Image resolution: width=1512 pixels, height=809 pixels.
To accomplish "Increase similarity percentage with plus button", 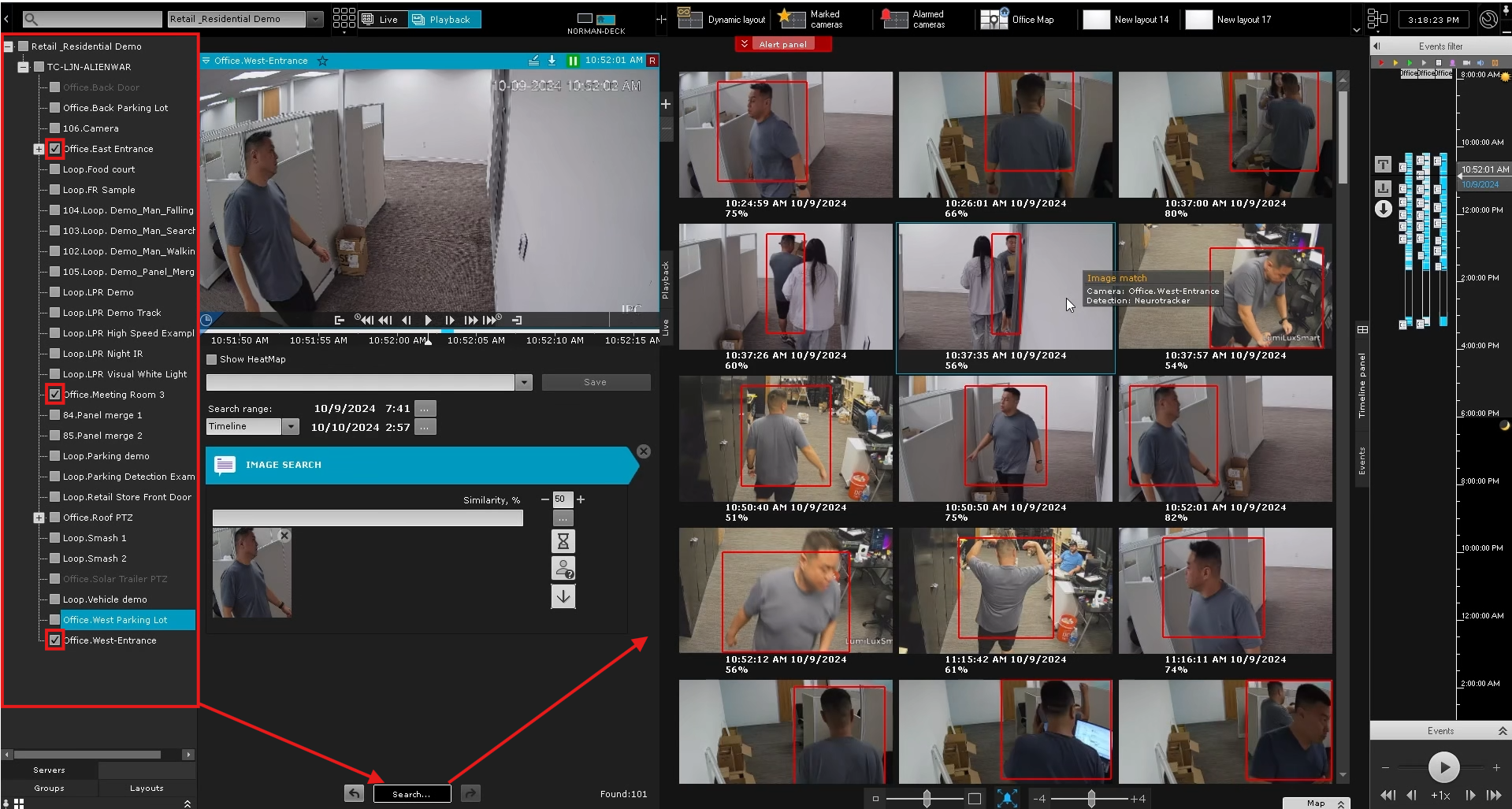I will 581,499.
